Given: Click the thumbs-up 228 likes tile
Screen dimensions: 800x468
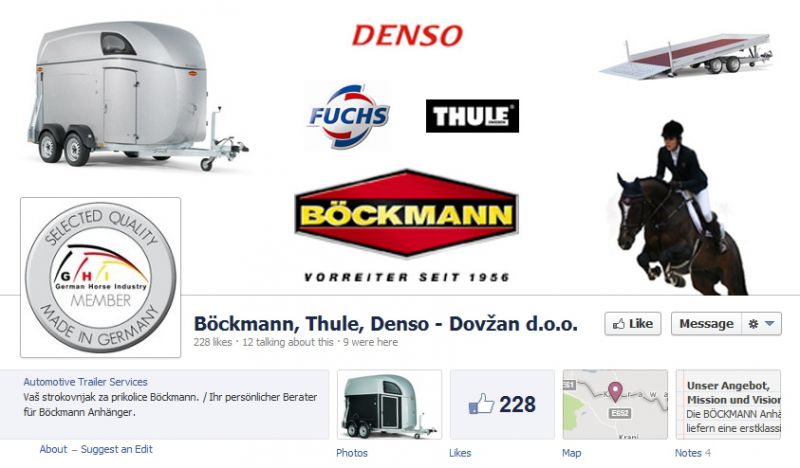Looking at the screenshot, I should pos(502,405).
